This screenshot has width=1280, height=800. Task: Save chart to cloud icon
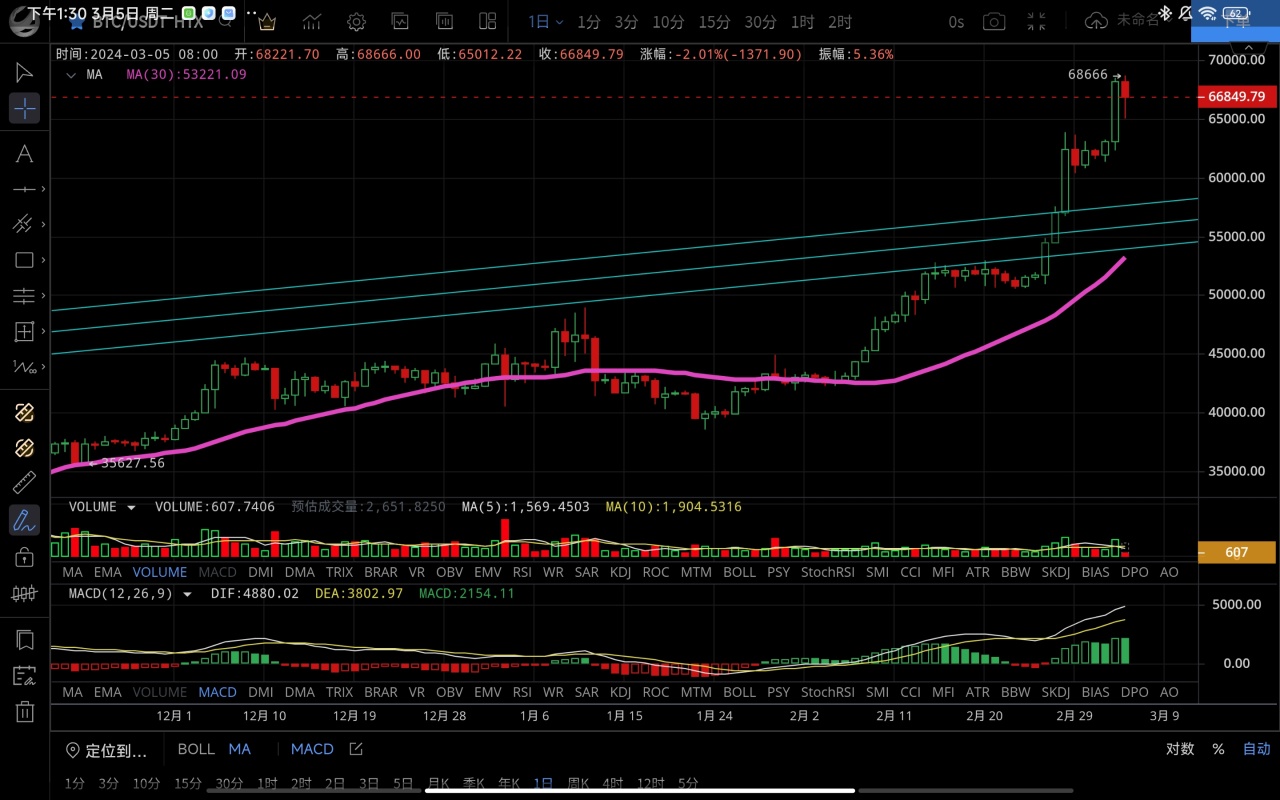(x=1096, y=21)
